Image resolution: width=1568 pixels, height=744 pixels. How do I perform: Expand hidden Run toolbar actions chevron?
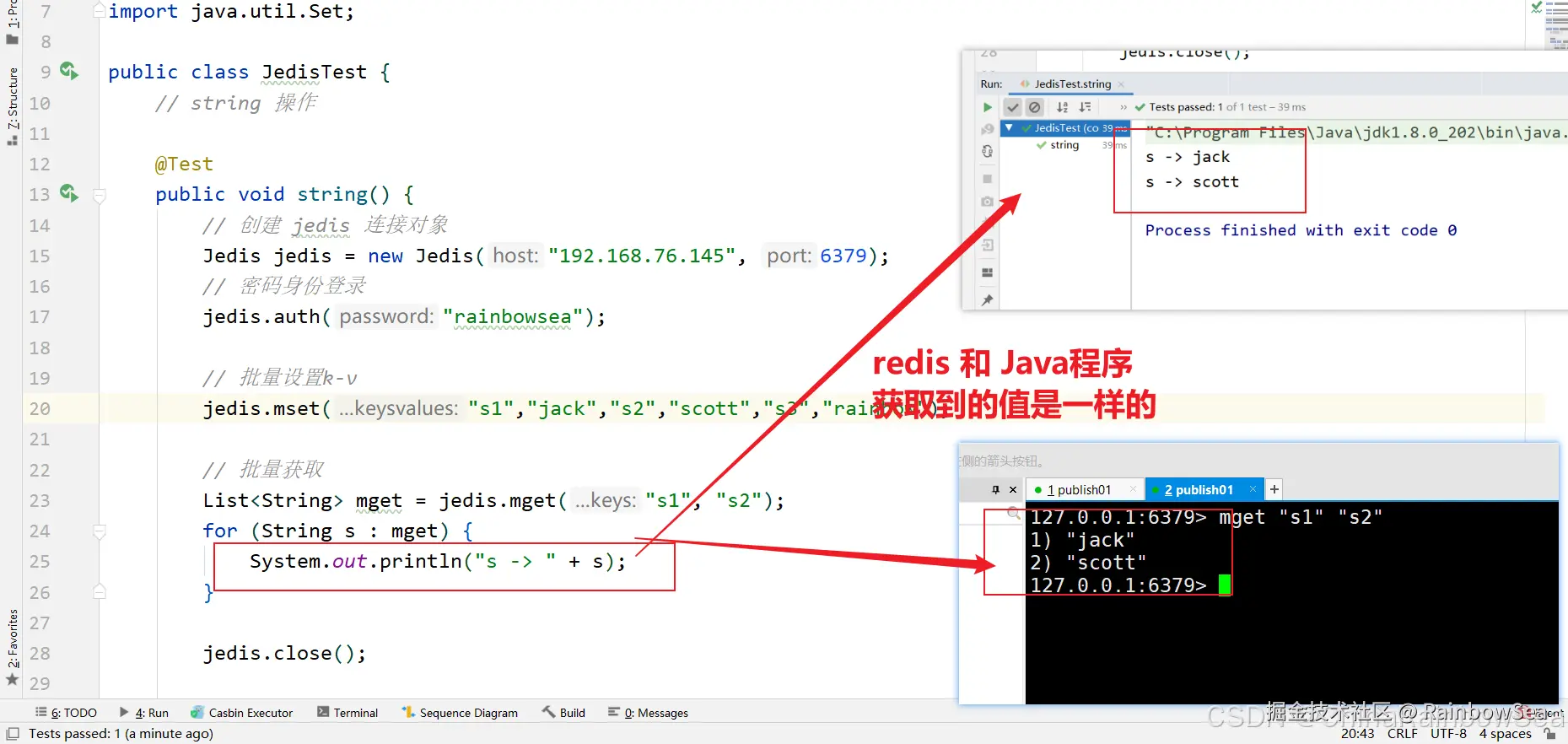pos(1123,107)
